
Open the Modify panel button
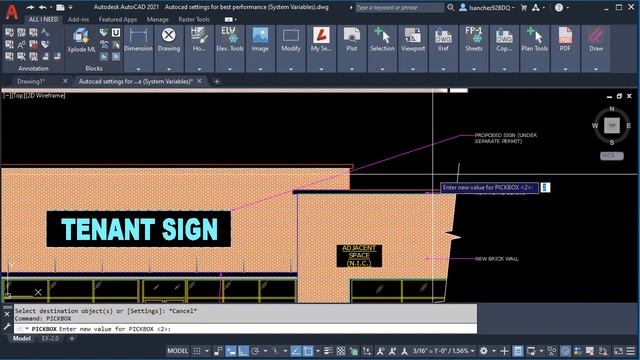coord(291,41)
